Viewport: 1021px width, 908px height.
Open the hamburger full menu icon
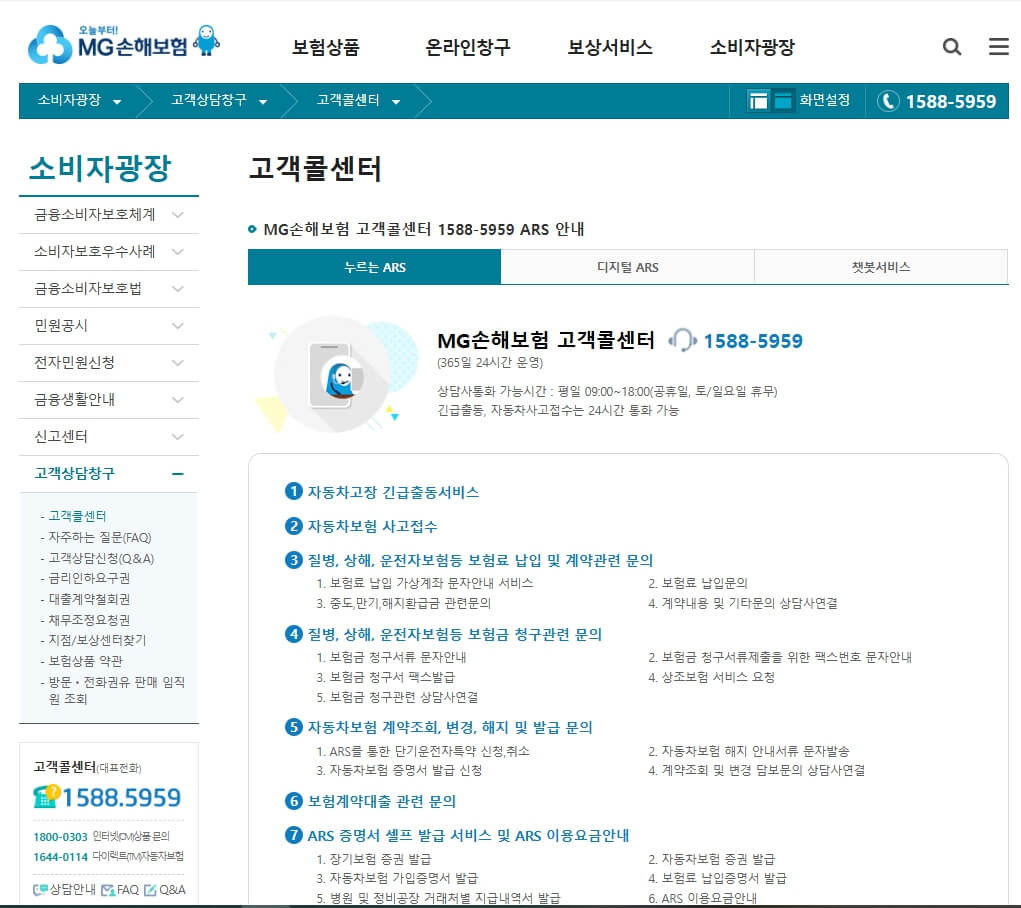(998, 46)
